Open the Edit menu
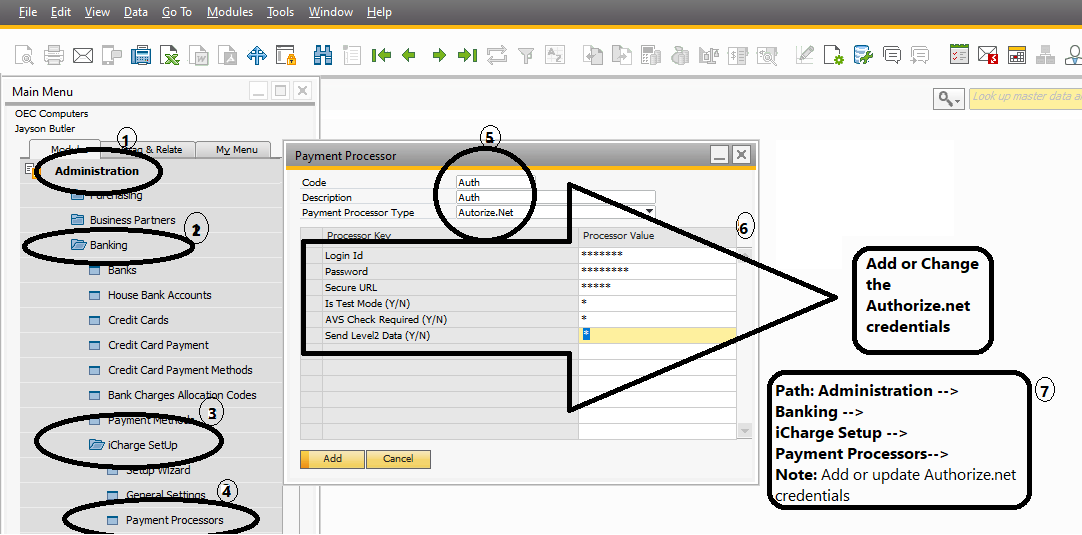 [x=61, y=12]
